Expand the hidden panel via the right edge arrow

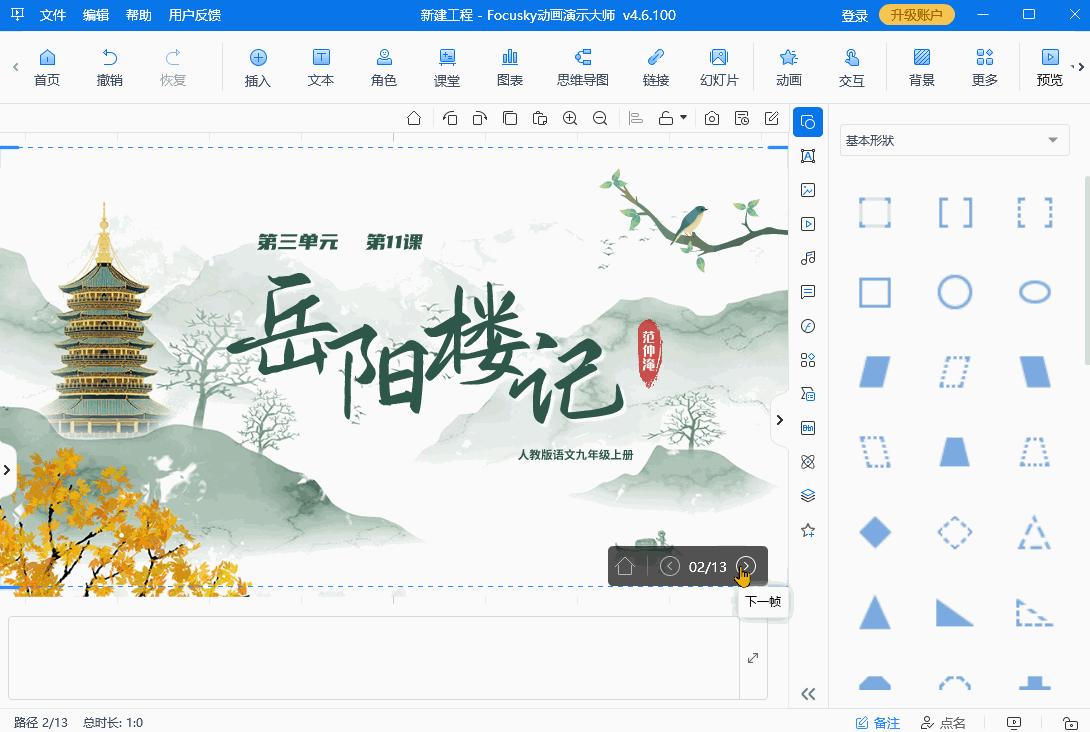coord(780,420)
